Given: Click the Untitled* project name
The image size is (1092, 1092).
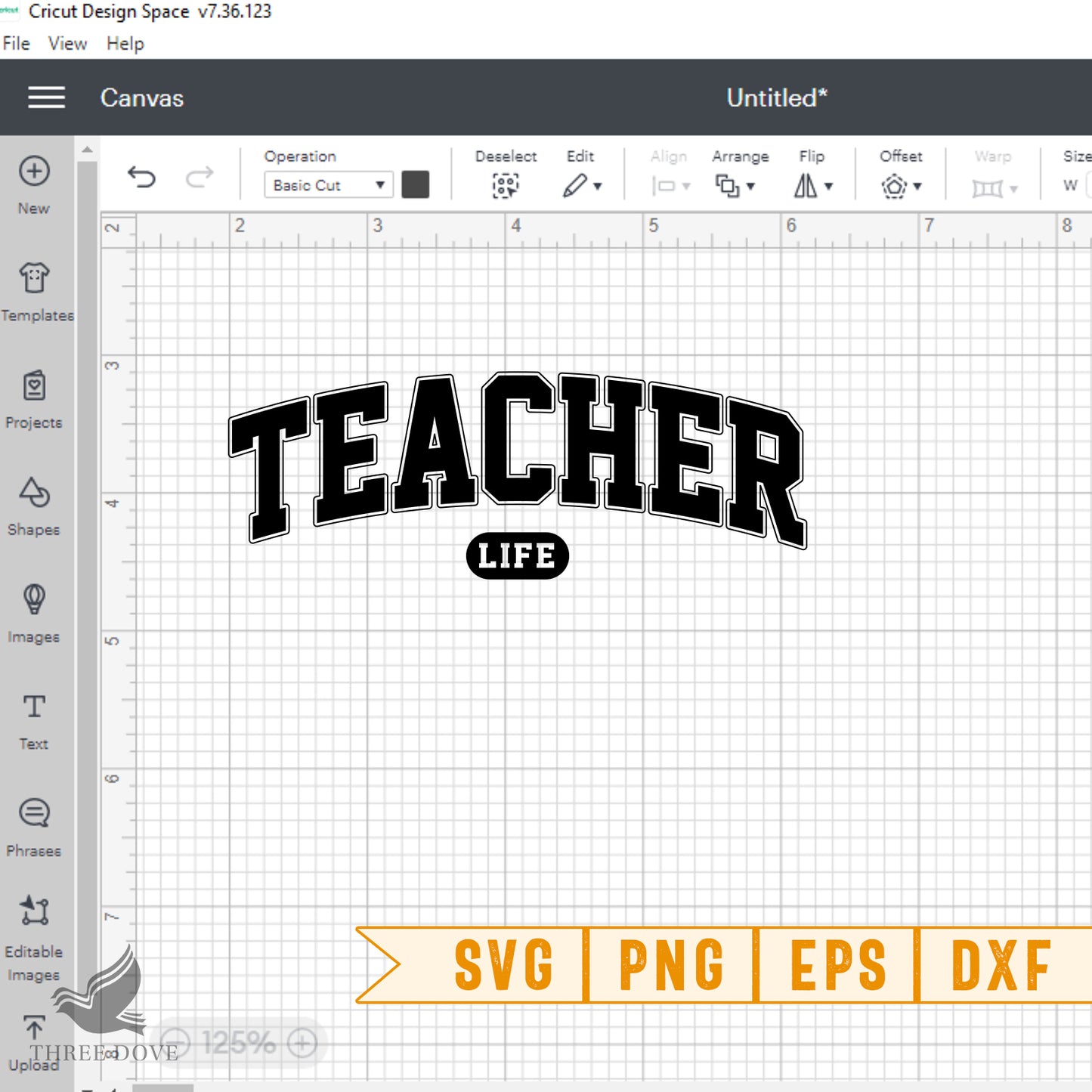Looking at the screenshot, I should coord(777,98).
